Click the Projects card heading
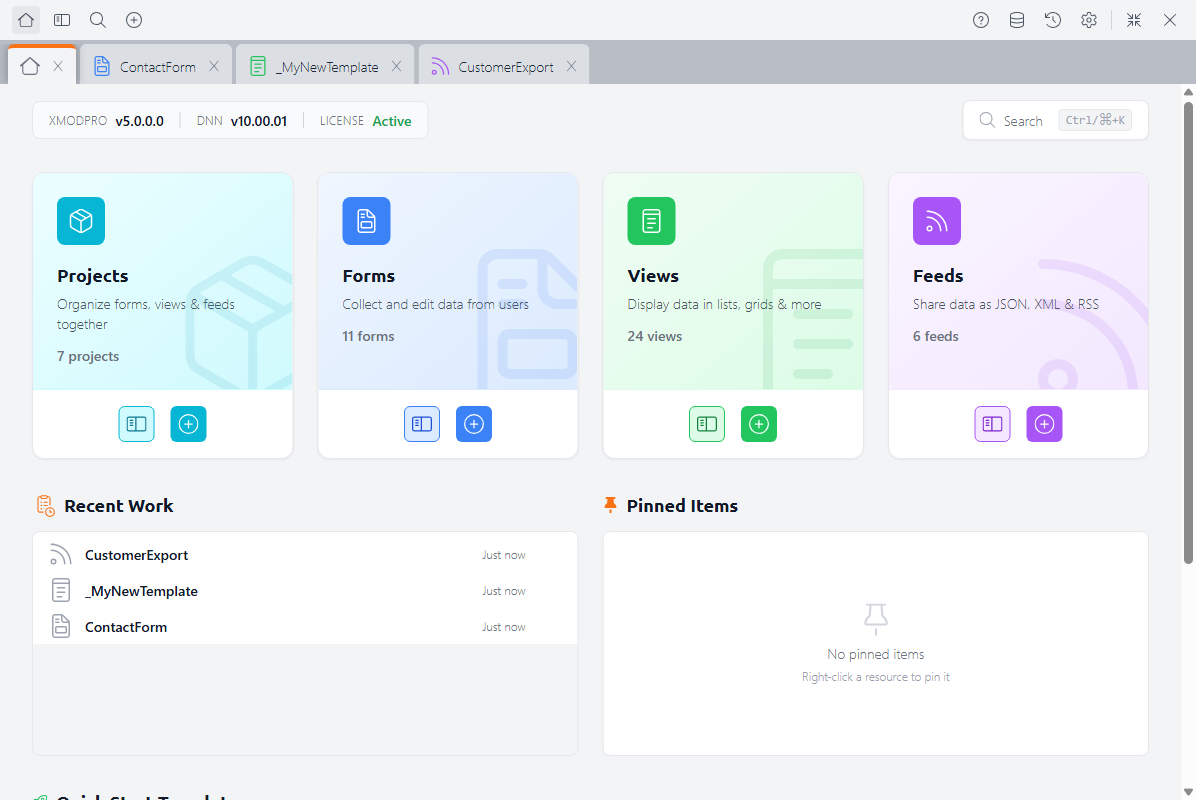1196x800 pixels. (92, 276)
